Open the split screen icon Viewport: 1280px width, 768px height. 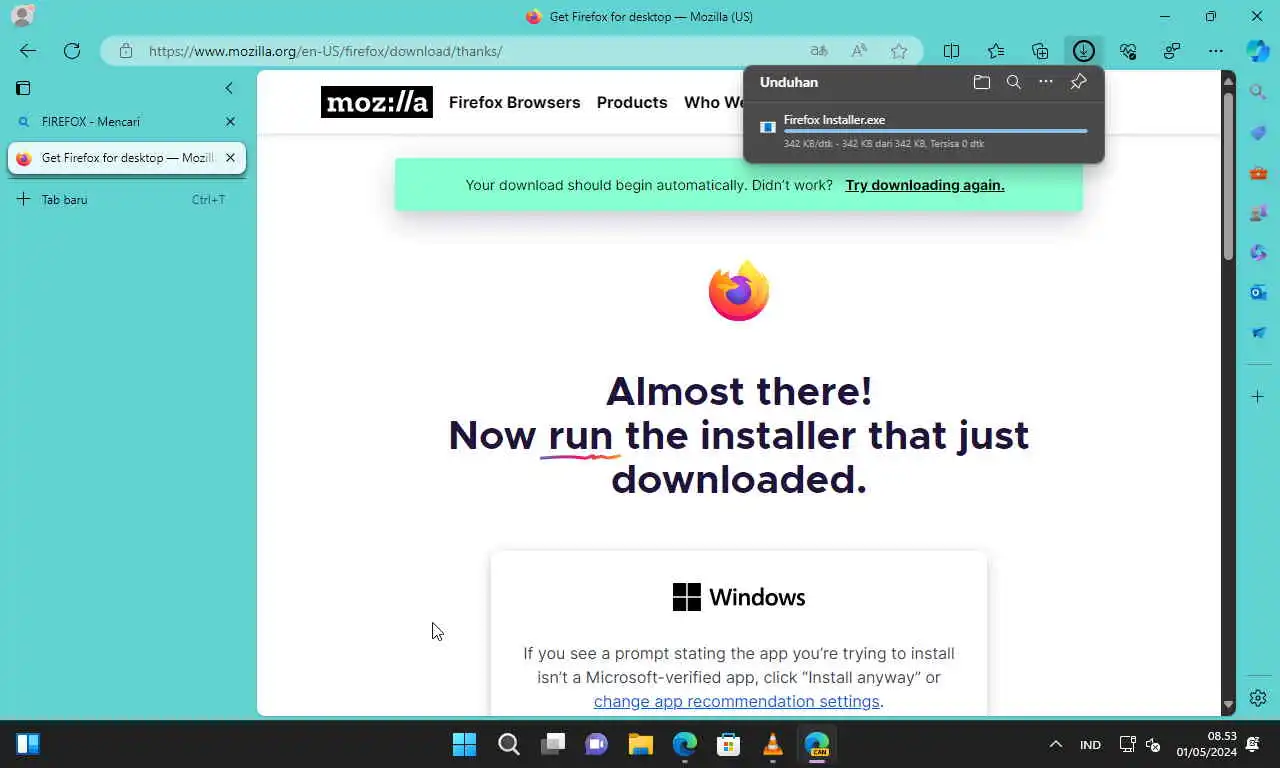952,51
